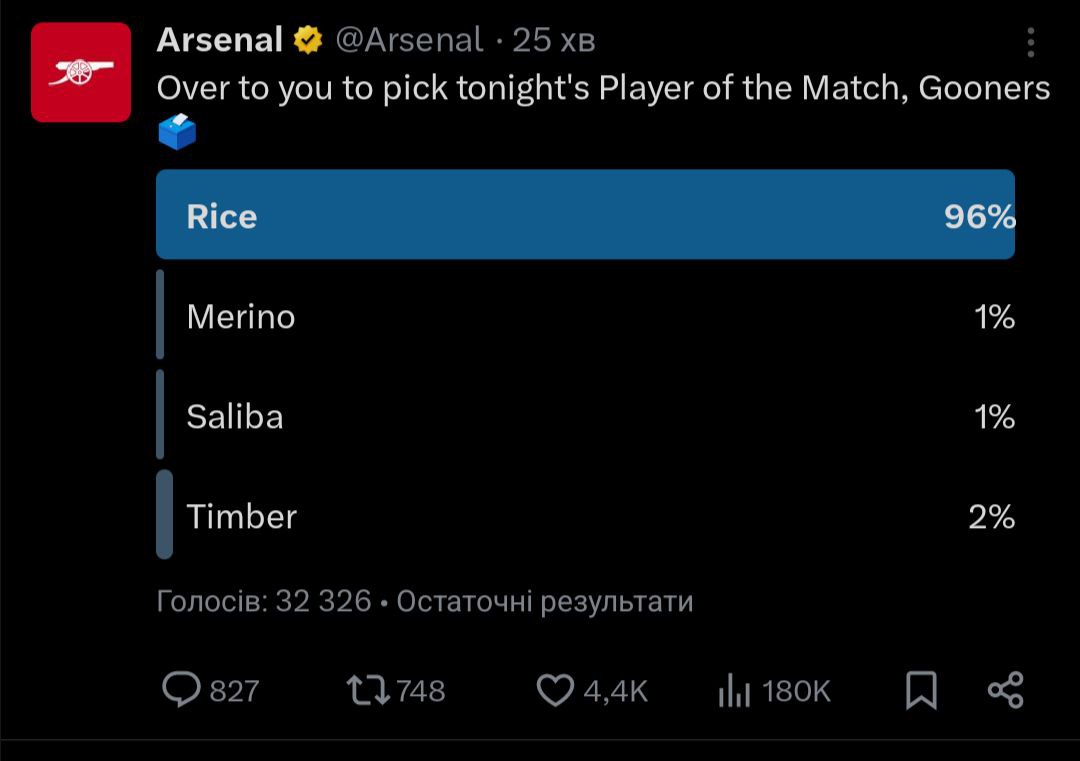View tweet analytics bar chart icon
Image resolution: width=1080 pixels, height=761 pixels.
coord(734,690)
